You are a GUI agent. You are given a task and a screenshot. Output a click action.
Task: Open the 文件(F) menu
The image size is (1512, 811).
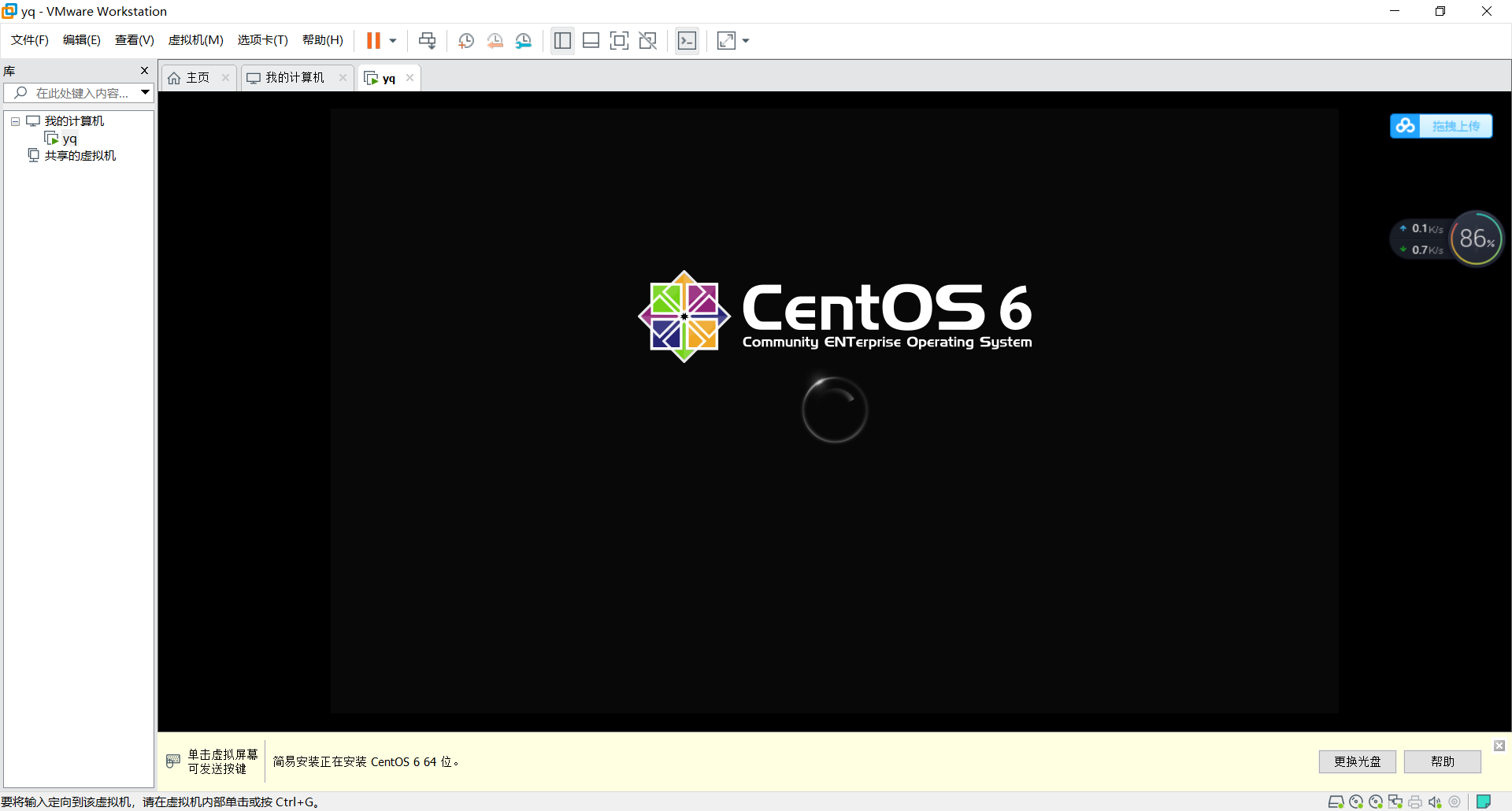[30, 40]
